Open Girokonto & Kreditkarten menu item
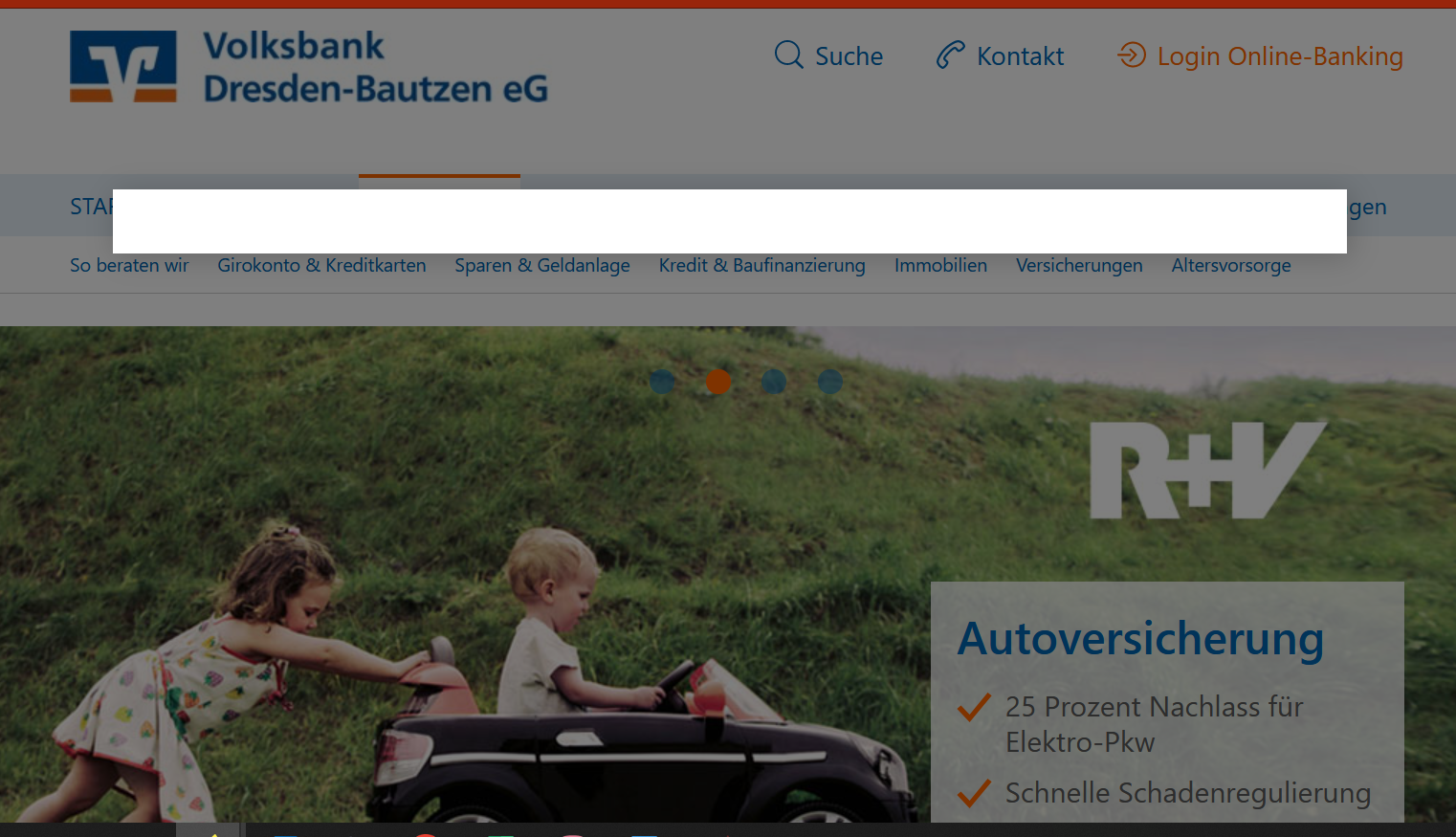The height and width of the screenshot is (837, 1456). [321, 265]
